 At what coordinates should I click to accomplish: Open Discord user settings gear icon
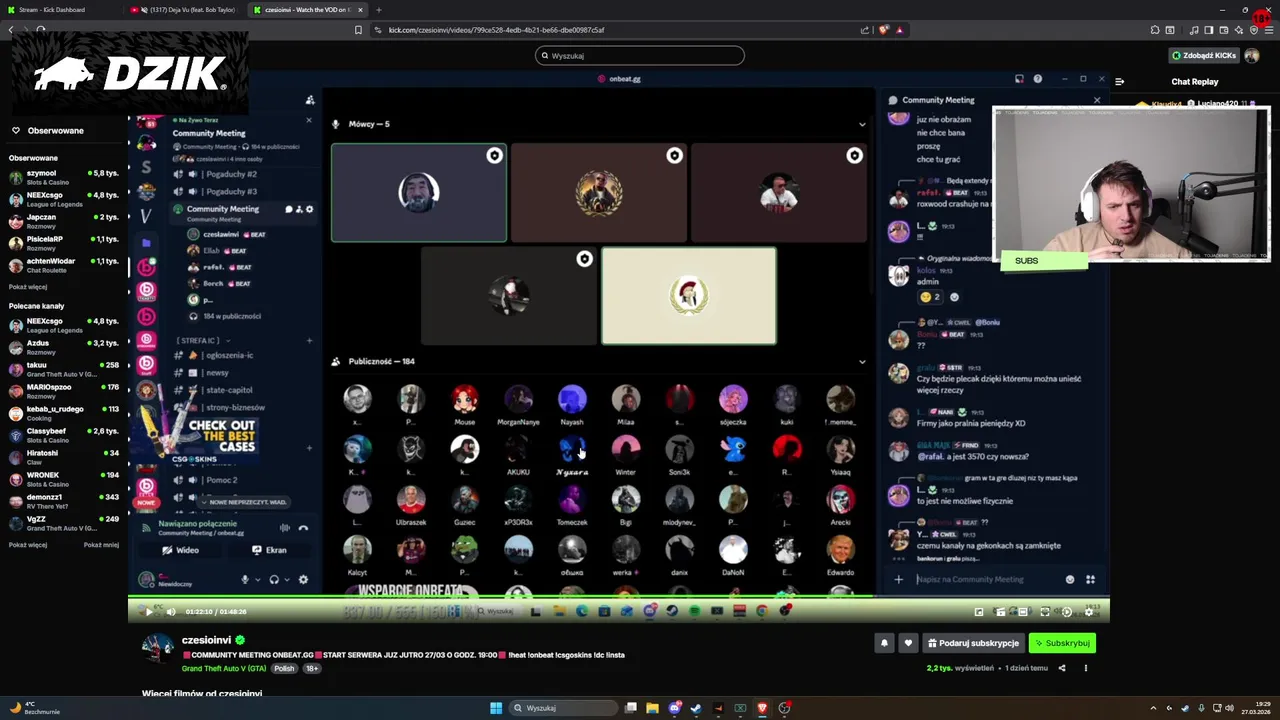303,579
